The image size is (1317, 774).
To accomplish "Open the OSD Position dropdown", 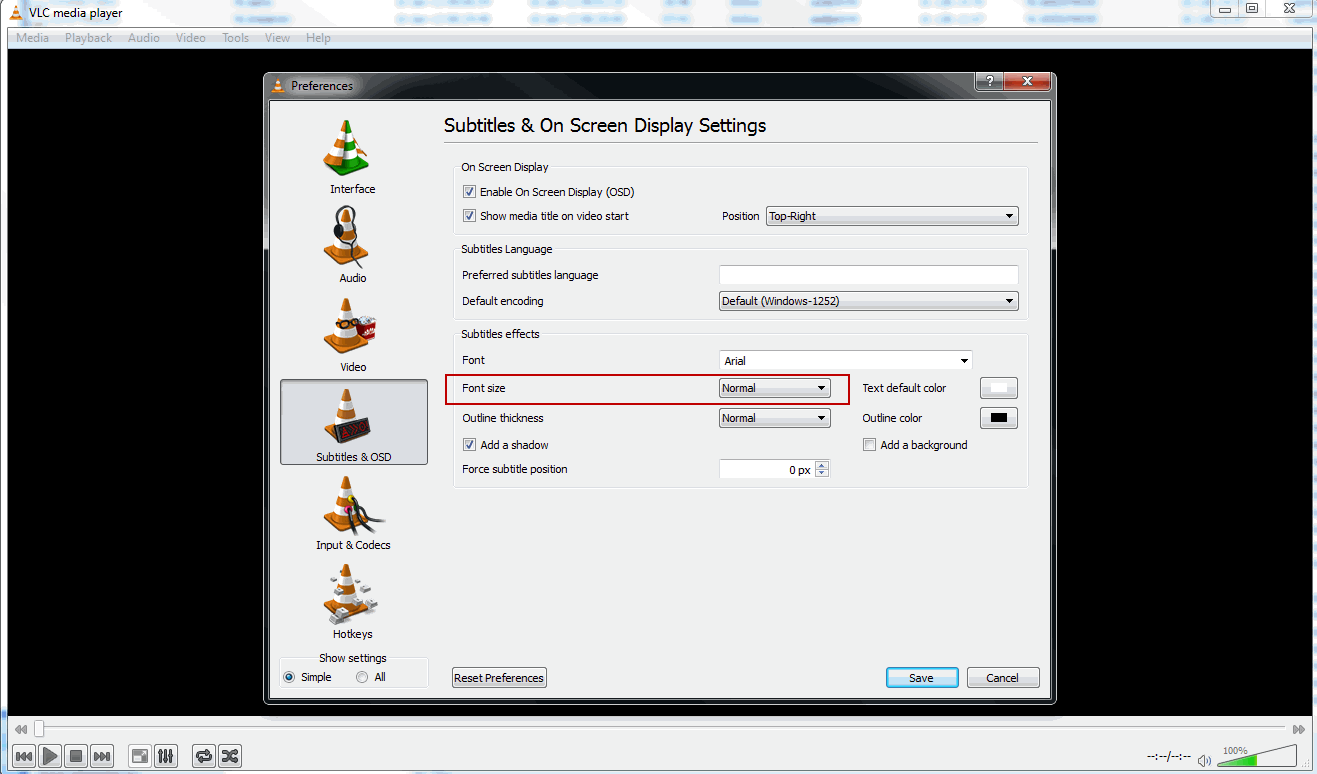I will 891,216.
